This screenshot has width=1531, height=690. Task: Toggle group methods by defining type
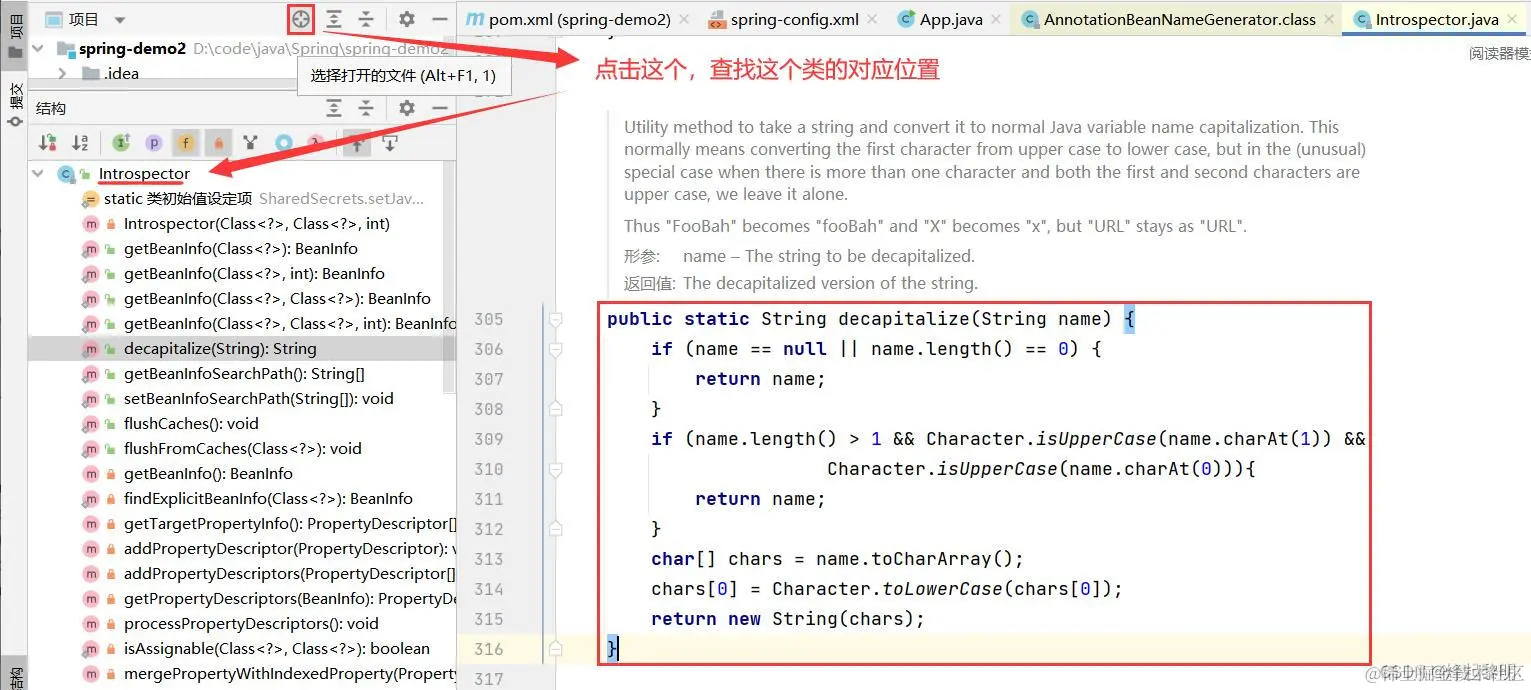click(x=250, y=143)
